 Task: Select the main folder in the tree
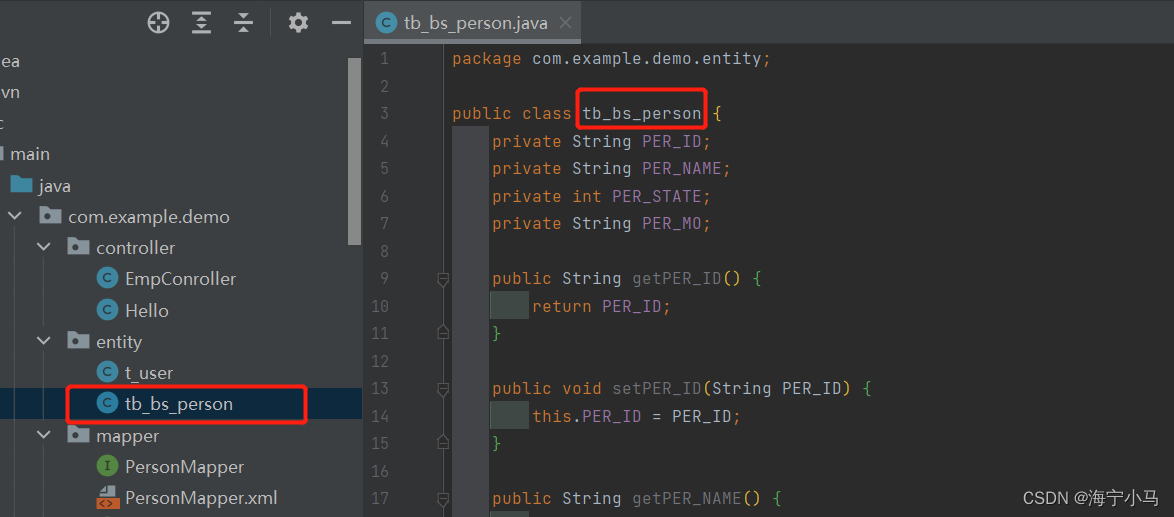click(30, 154)
